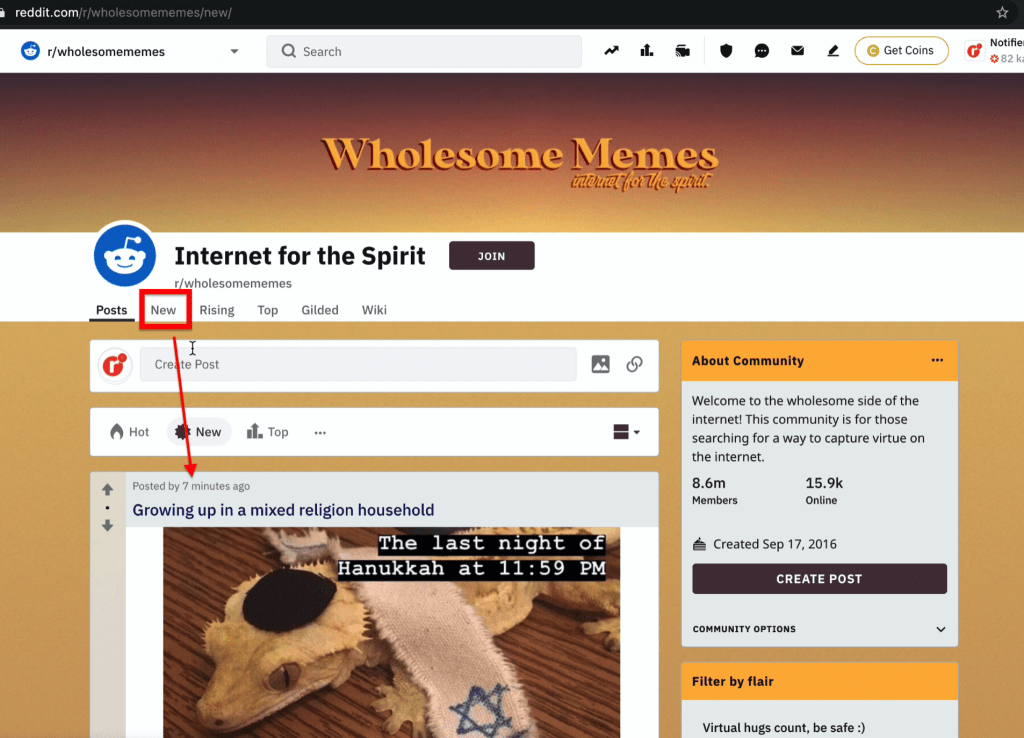Open the moderation shield icon
The height and width of the screenshot is (738, 1024).
[726, 51]
